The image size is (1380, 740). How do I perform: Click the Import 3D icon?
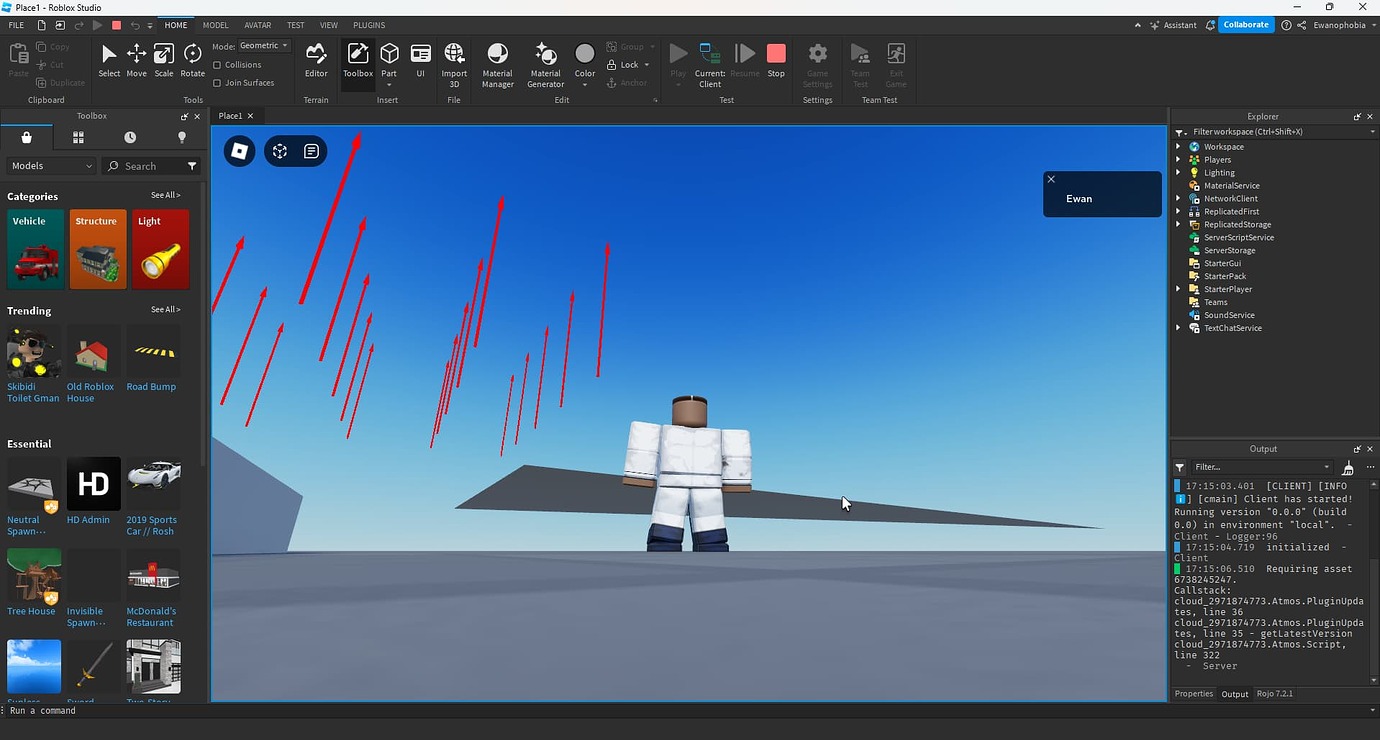click(454, 65)
